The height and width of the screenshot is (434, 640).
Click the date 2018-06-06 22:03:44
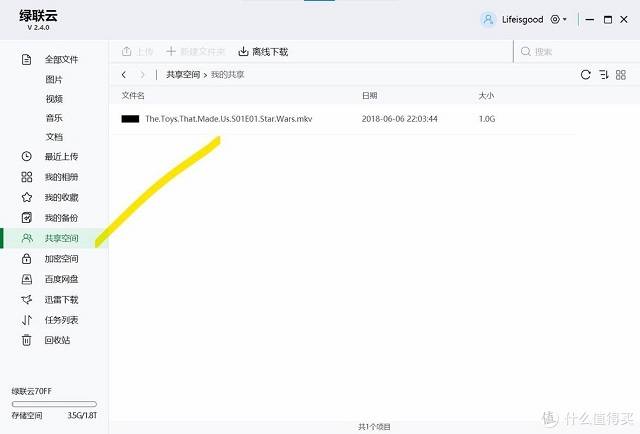tap(400, 119)
